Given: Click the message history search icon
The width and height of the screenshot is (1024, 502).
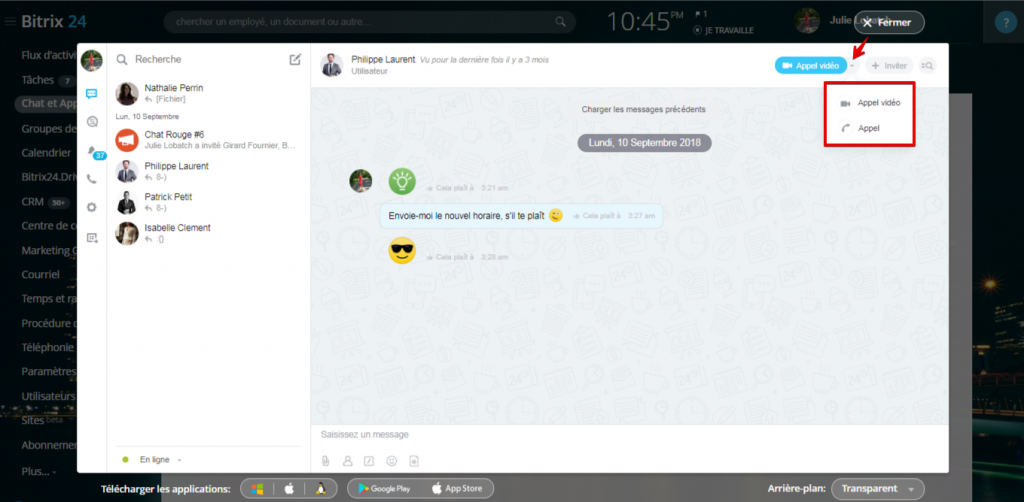Looking at the screenshot, I should pyautogui.click(x=928, y=65).
